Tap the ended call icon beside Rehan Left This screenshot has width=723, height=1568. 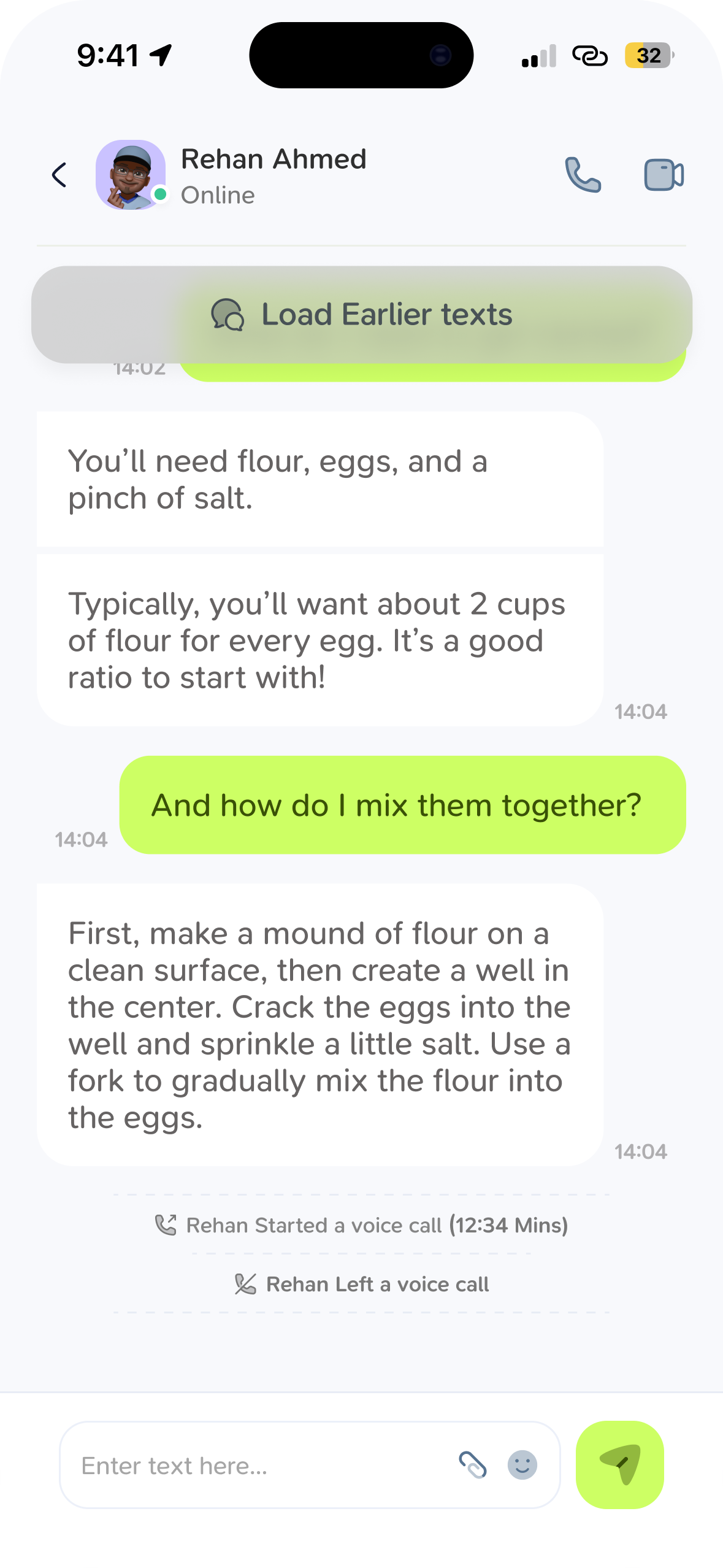pos(245,1284)
